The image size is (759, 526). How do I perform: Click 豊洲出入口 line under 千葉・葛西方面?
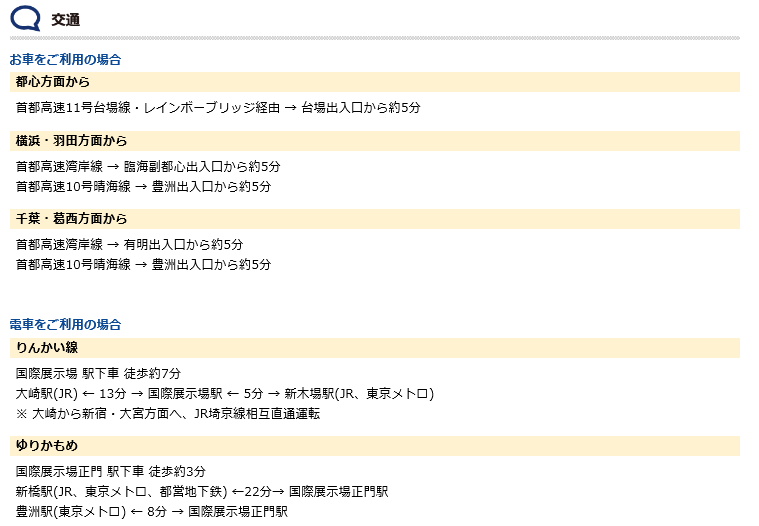pos(143,264)
